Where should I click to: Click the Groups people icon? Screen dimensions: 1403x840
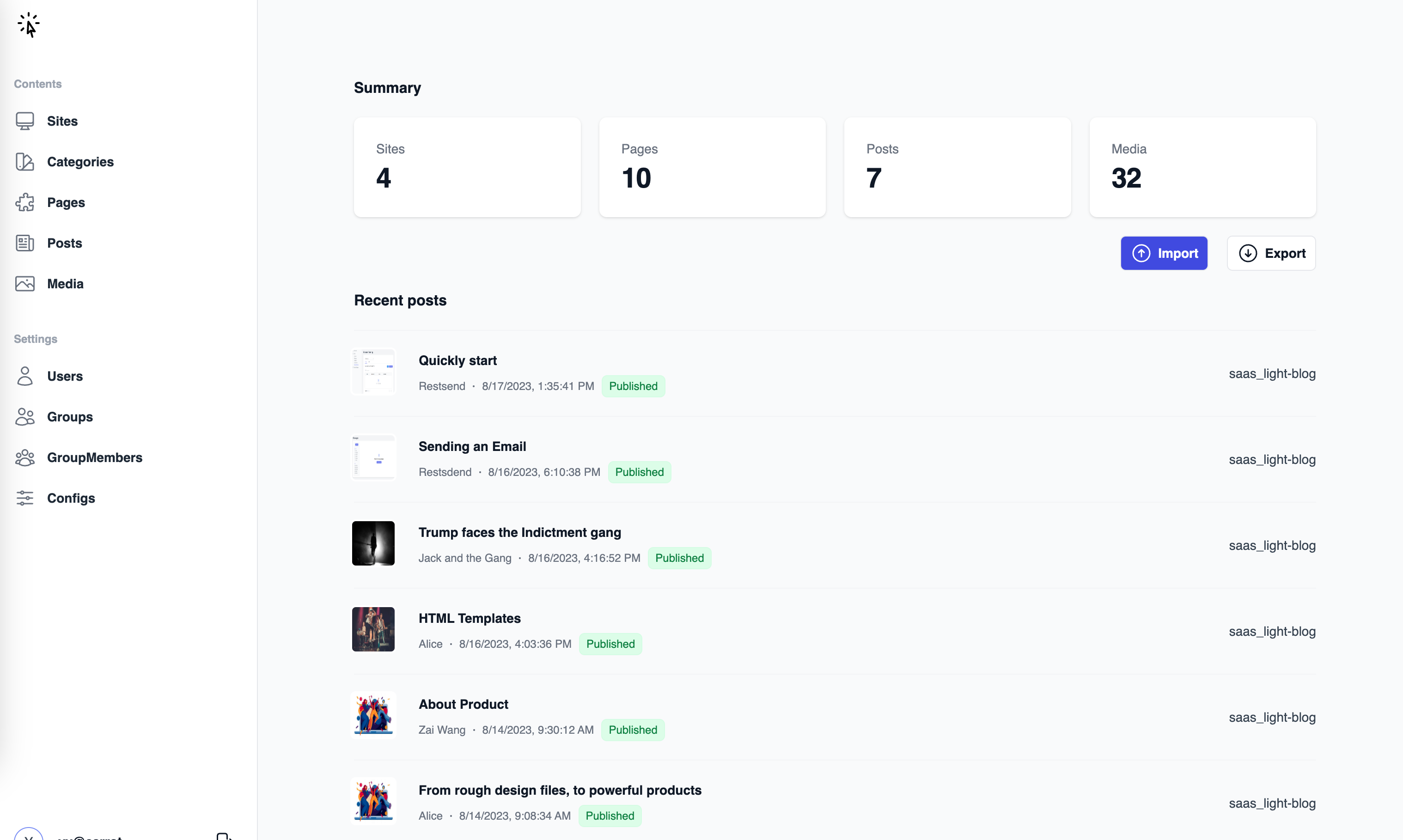click(25, 417)
